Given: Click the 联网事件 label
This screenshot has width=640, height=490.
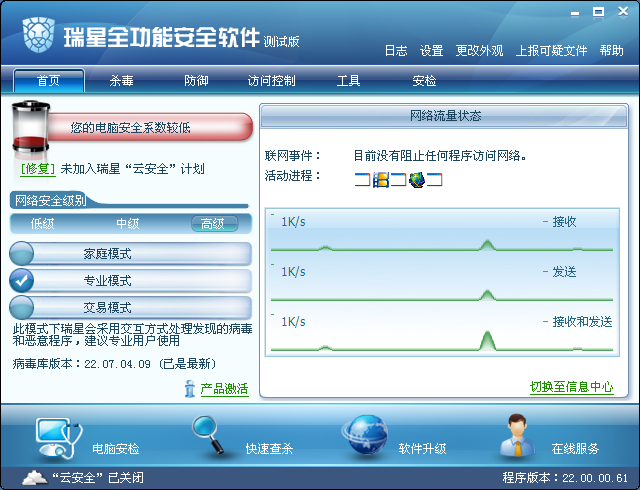Looking at the screenshot, I should 293,156.
